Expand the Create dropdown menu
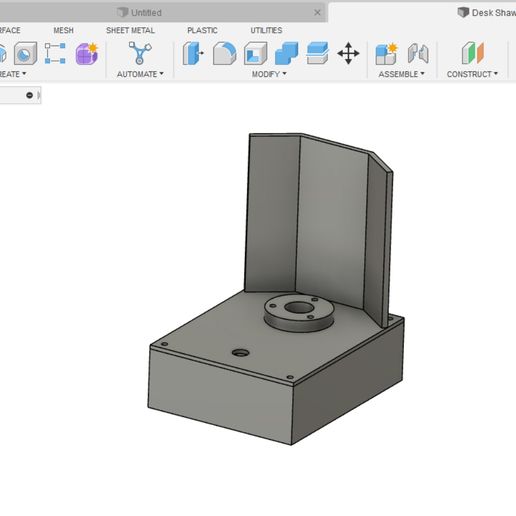The image size is (516, 516). (x=13, y=74)
